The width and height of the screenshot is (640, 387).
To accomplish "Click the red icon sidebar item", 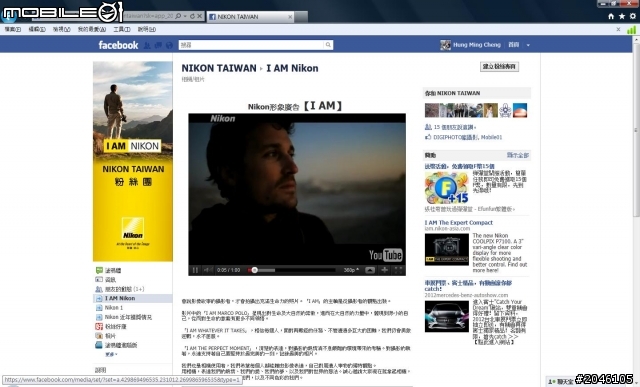I will (111, 327).
